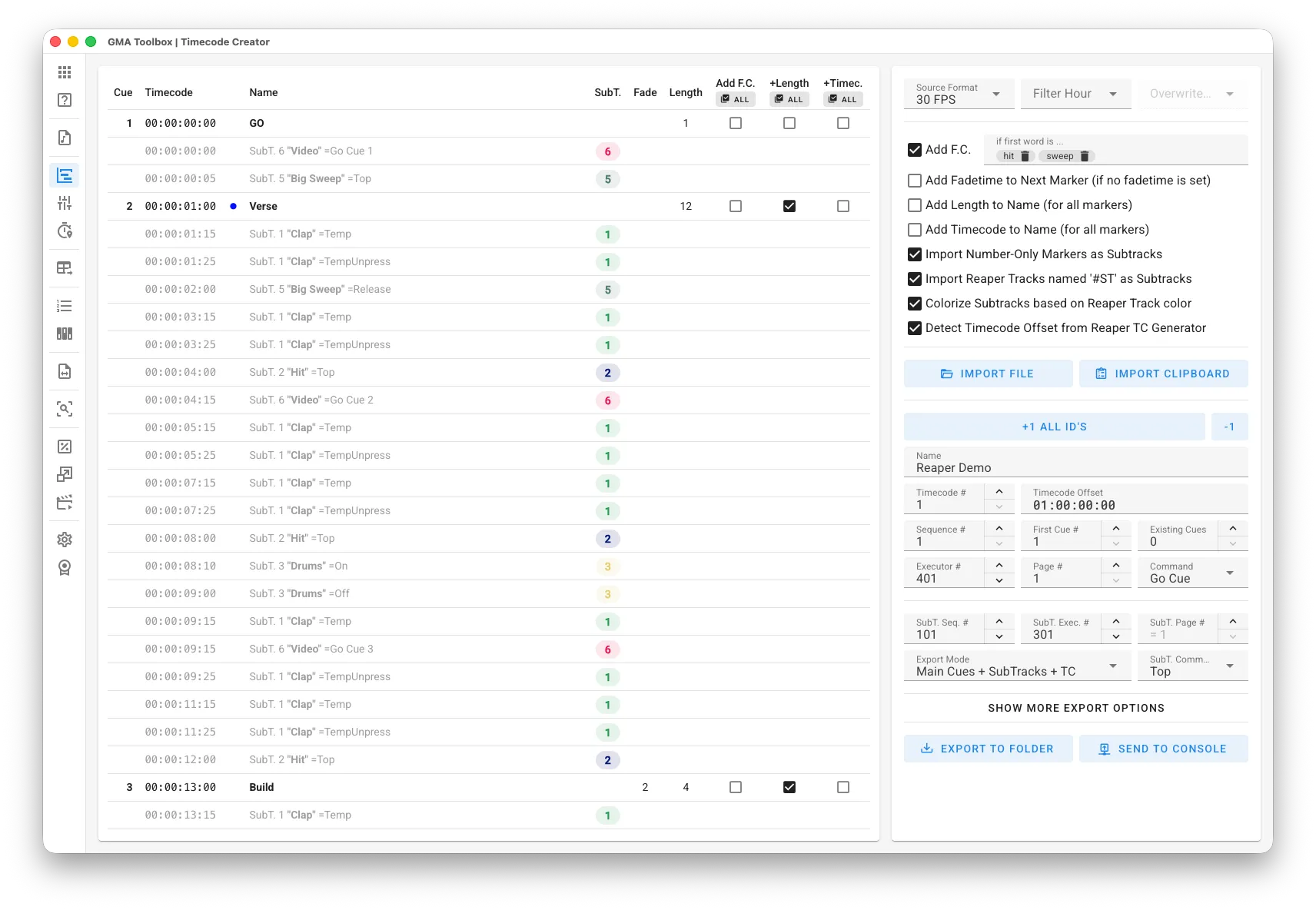Screen dimensions: 1316x910
Task: Click the IMPORT CLIPBOARD button
Action: [1163, 374]
